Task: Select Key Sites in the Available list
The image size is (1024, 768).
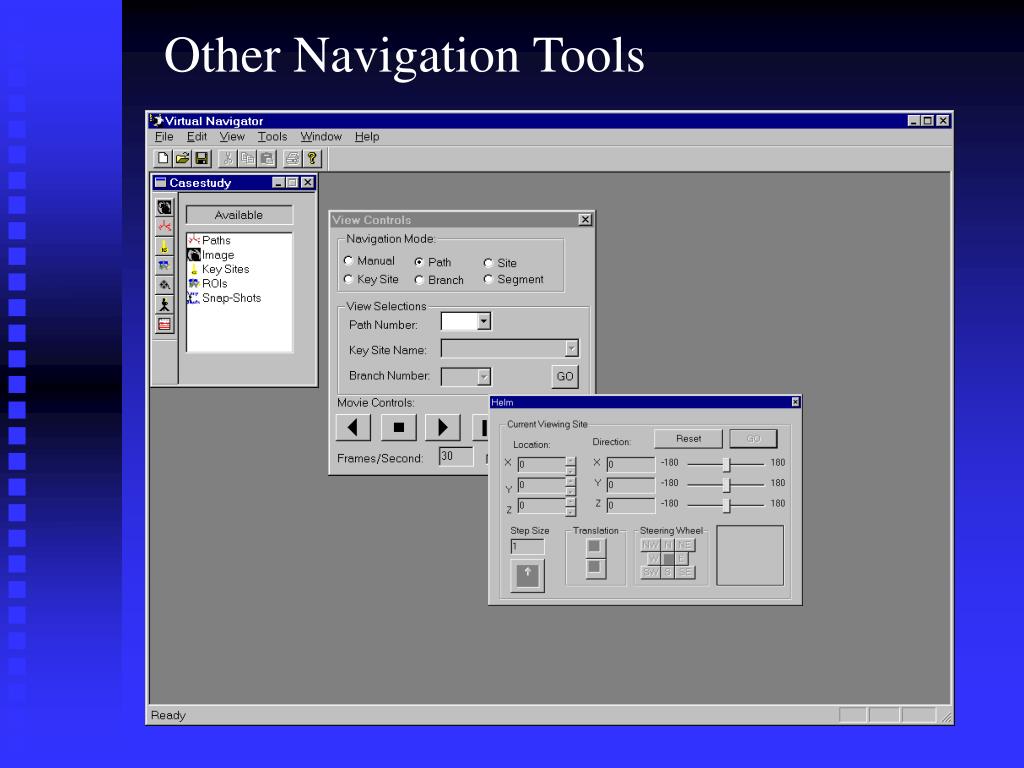Action: [219, 269]
